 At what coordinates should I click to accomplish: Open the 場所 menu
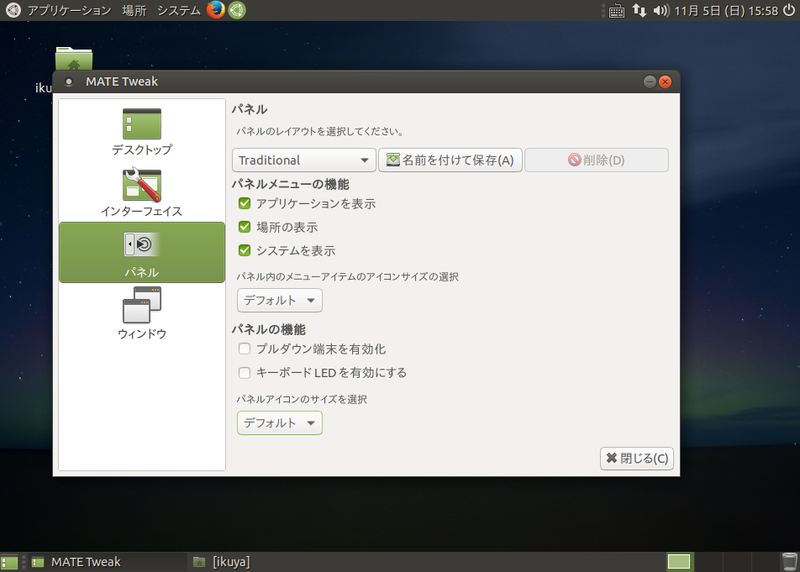coord(134,10)
